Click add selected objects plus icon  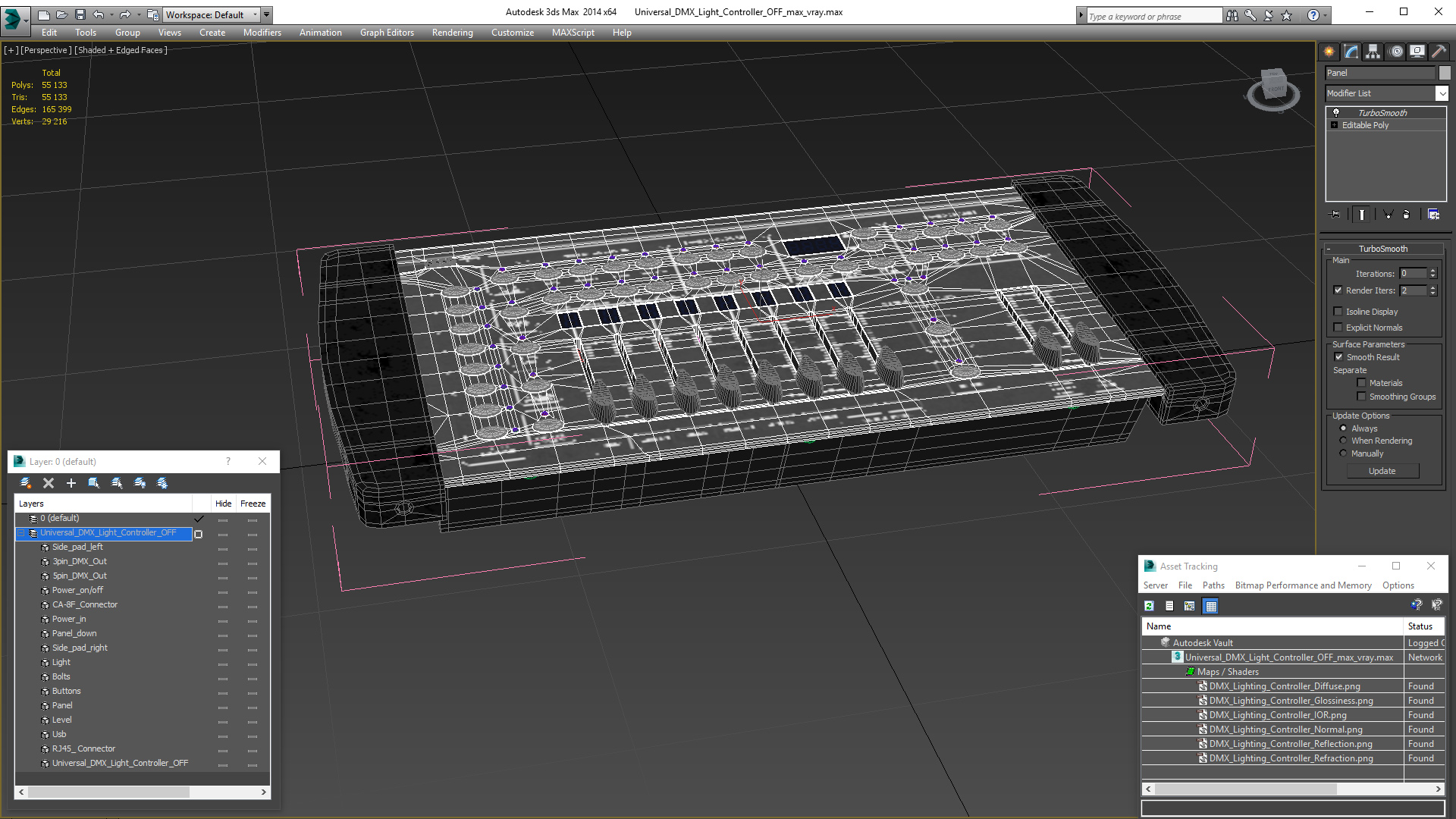(x=71, y=483)
